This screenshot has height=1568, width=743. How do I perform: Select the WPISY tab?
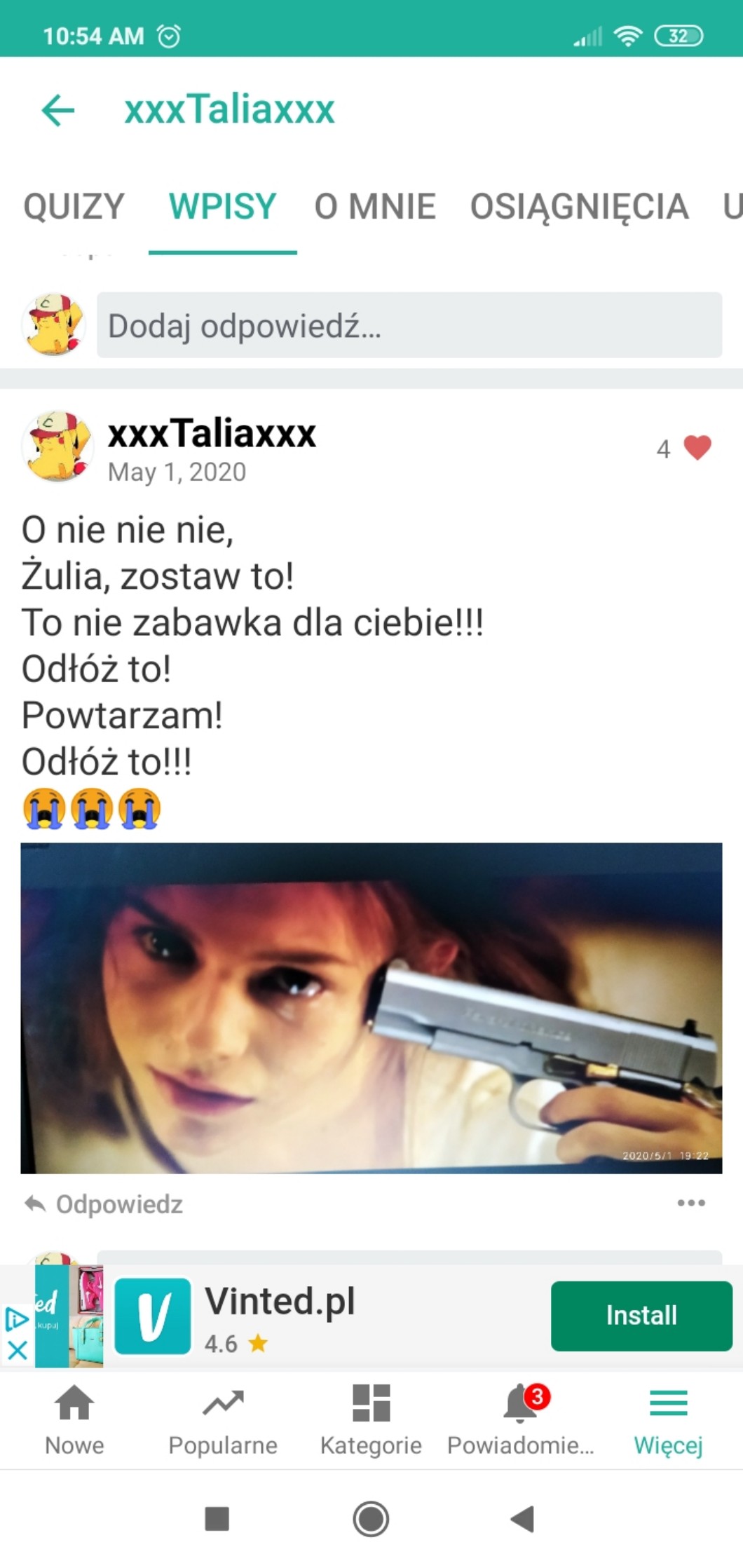coord(222,207)
